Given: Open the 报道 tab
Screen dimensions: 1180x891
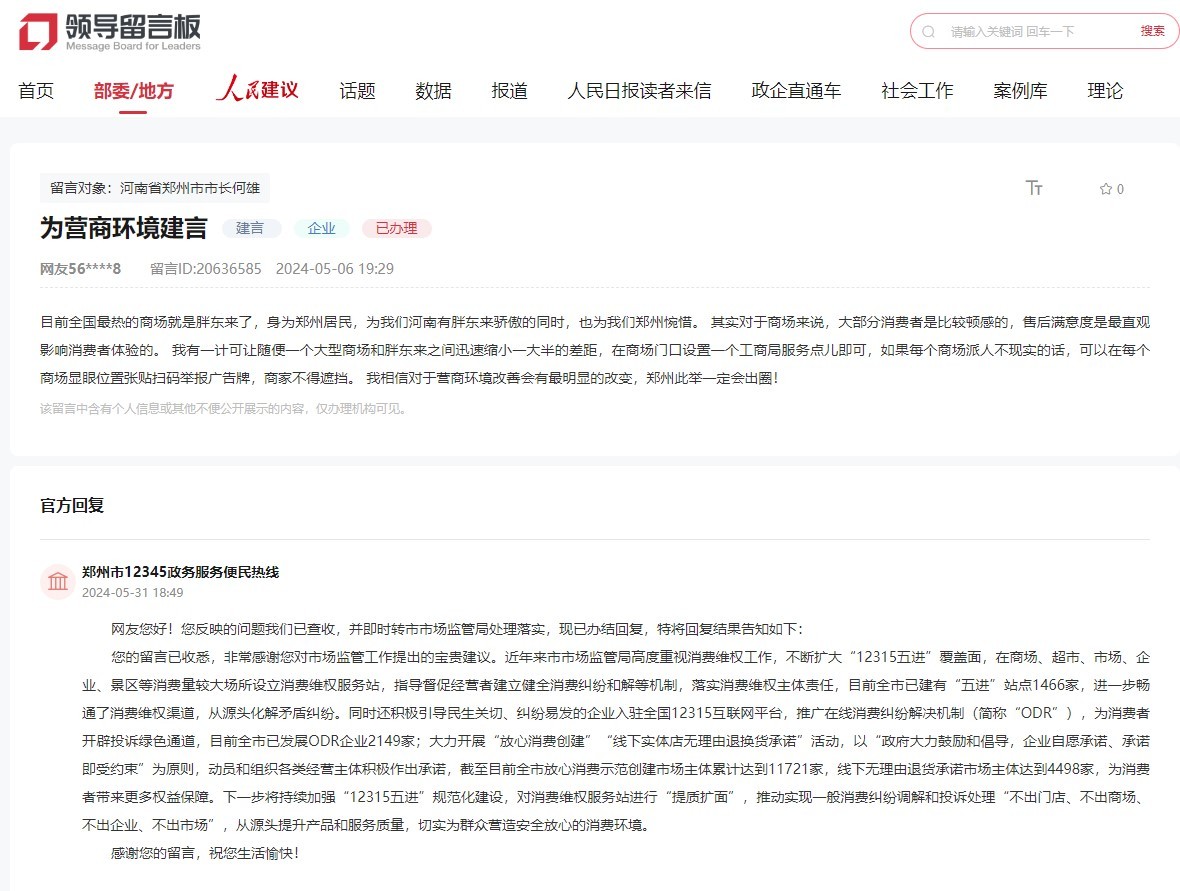Looking at the screenshot, I should (x=509, y=91).
